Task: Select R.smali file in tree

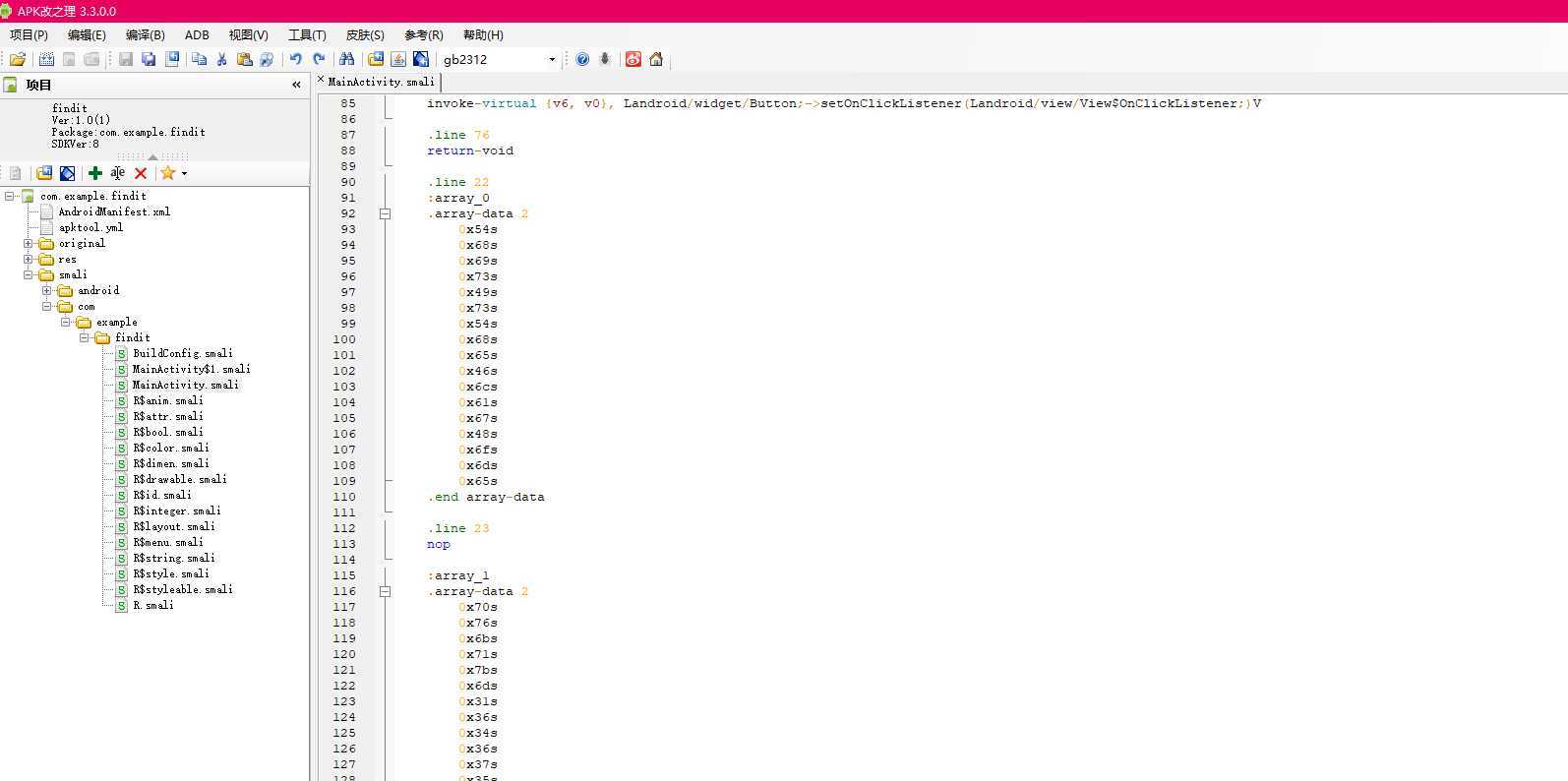Action: point(153,605)
